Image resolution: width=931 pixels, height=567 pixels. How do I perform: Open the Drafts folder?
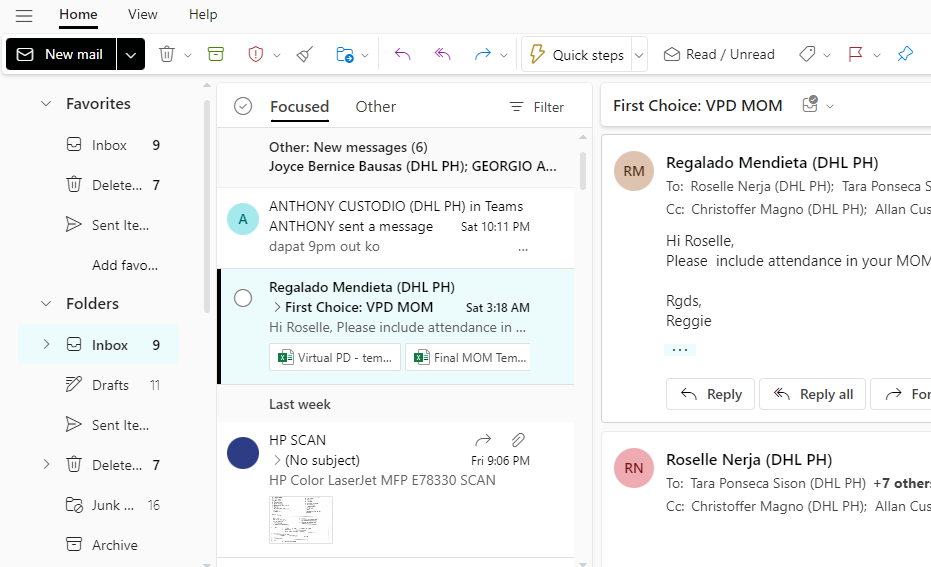[x=110, y=385]
